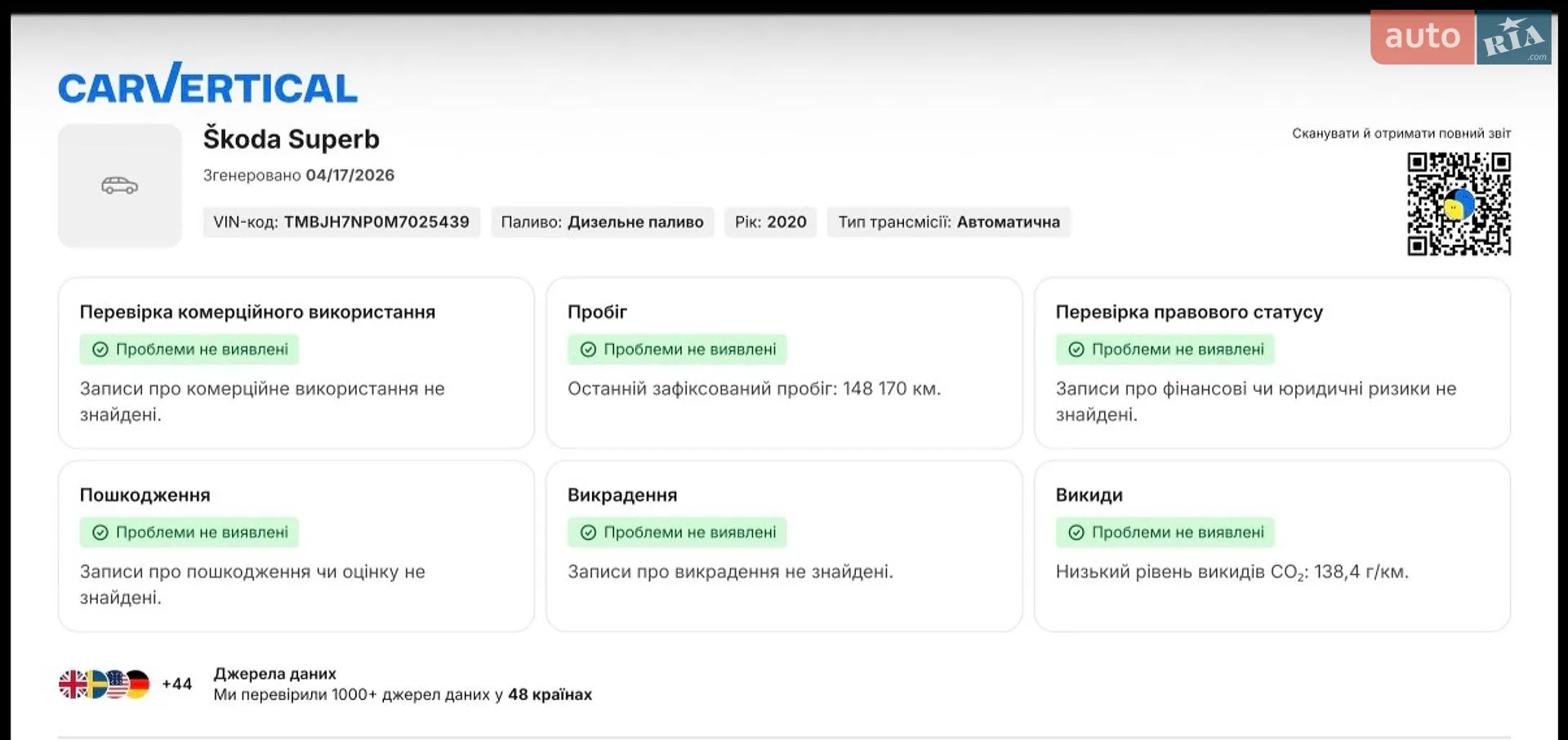Image resolution: width=1568 pixels, height=740 pixels.
Task: Click the check icon under Викрадення
Action: point(588,533)
